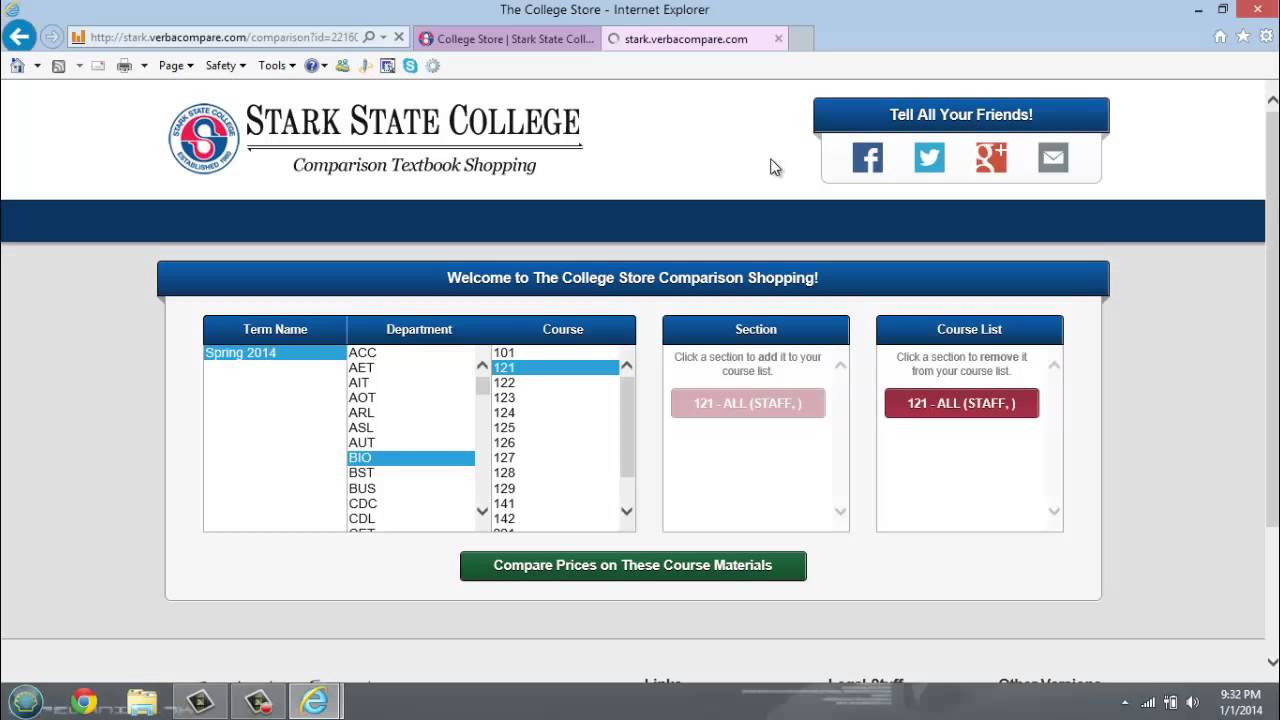Select the AIT department
The height and width of the screenshot is (720, 1280).
[410, 383]
